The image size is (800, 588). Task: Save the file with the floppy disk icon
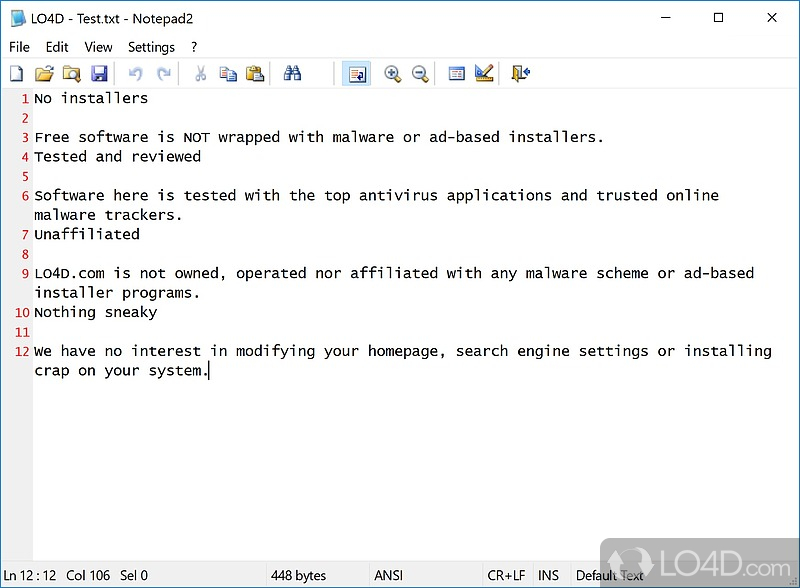[x=99, y=74]
